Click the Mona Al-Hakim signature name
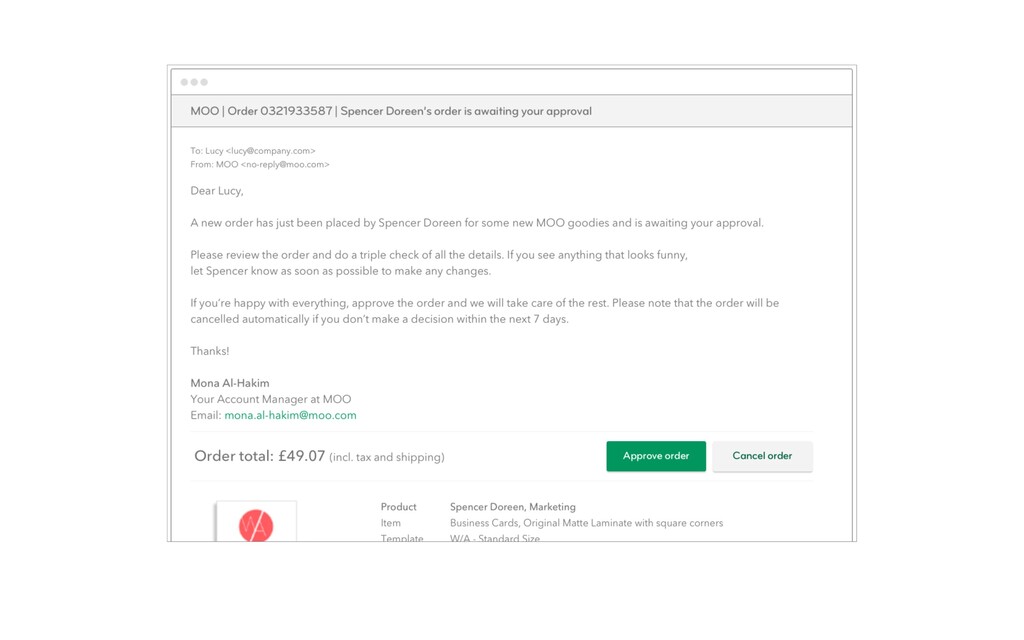The height and width of the screenshot is (640, 1024). click(x=230, y=383)
